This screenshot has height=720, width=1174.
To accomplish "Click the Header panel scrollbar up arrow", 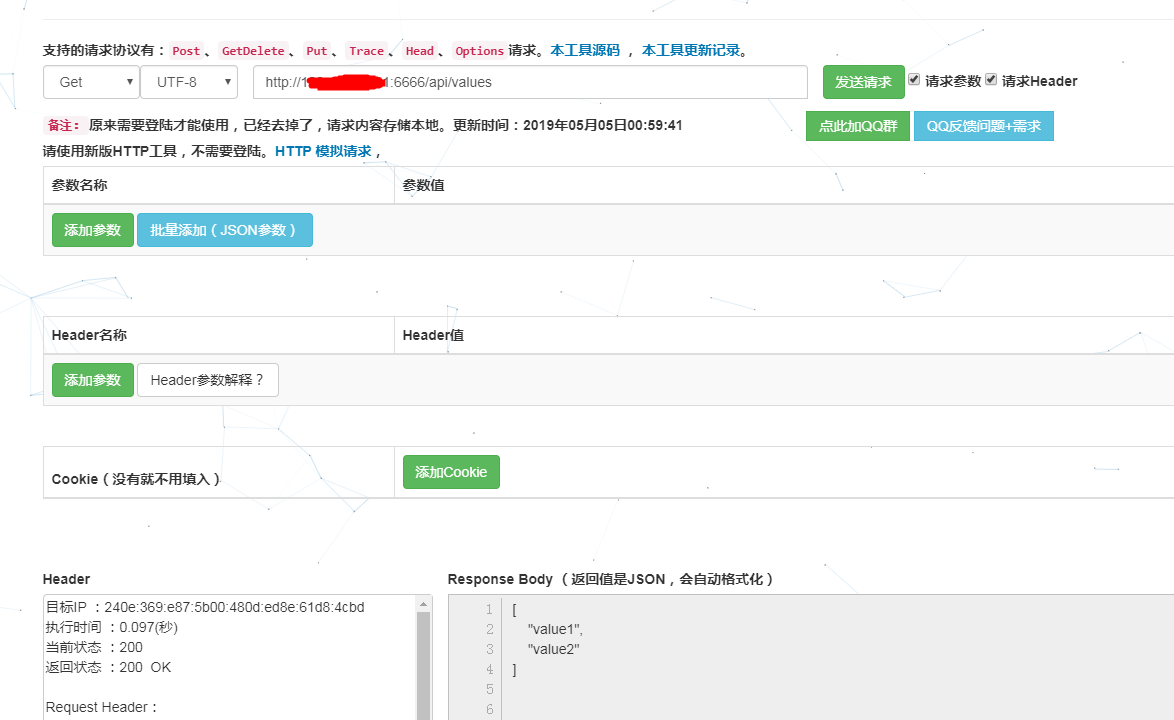I will coord(423,604).
